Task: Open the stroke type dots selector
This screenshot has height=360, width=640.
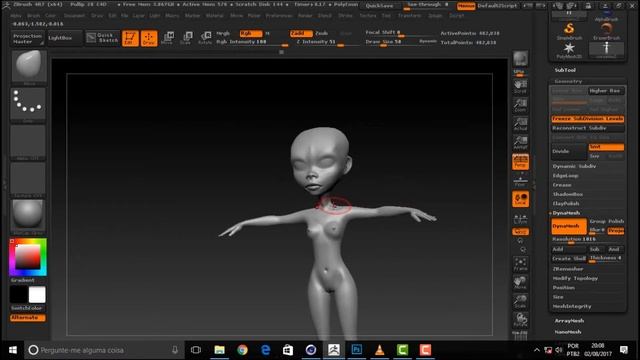Action: coord(28,104)
